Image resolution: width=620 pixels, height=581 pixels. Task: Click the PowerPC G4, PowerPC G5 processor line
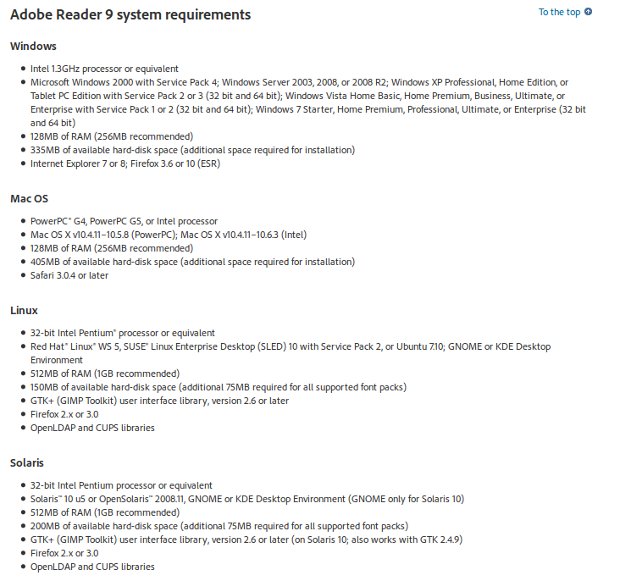(124, 221)
